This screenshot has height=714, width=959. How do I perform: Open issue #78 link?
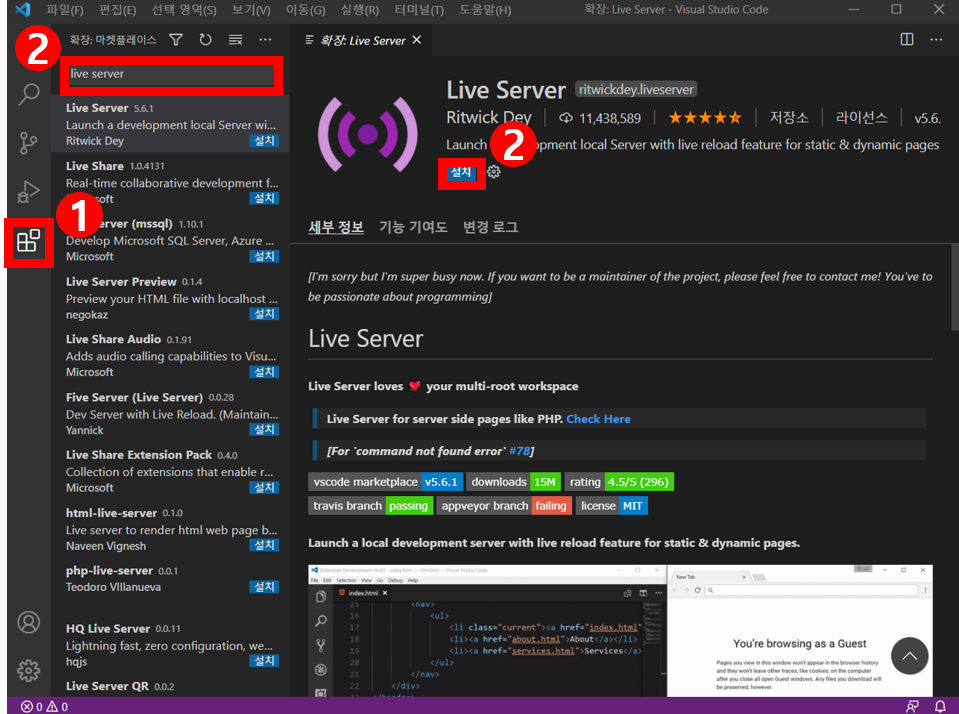point(519,452)
